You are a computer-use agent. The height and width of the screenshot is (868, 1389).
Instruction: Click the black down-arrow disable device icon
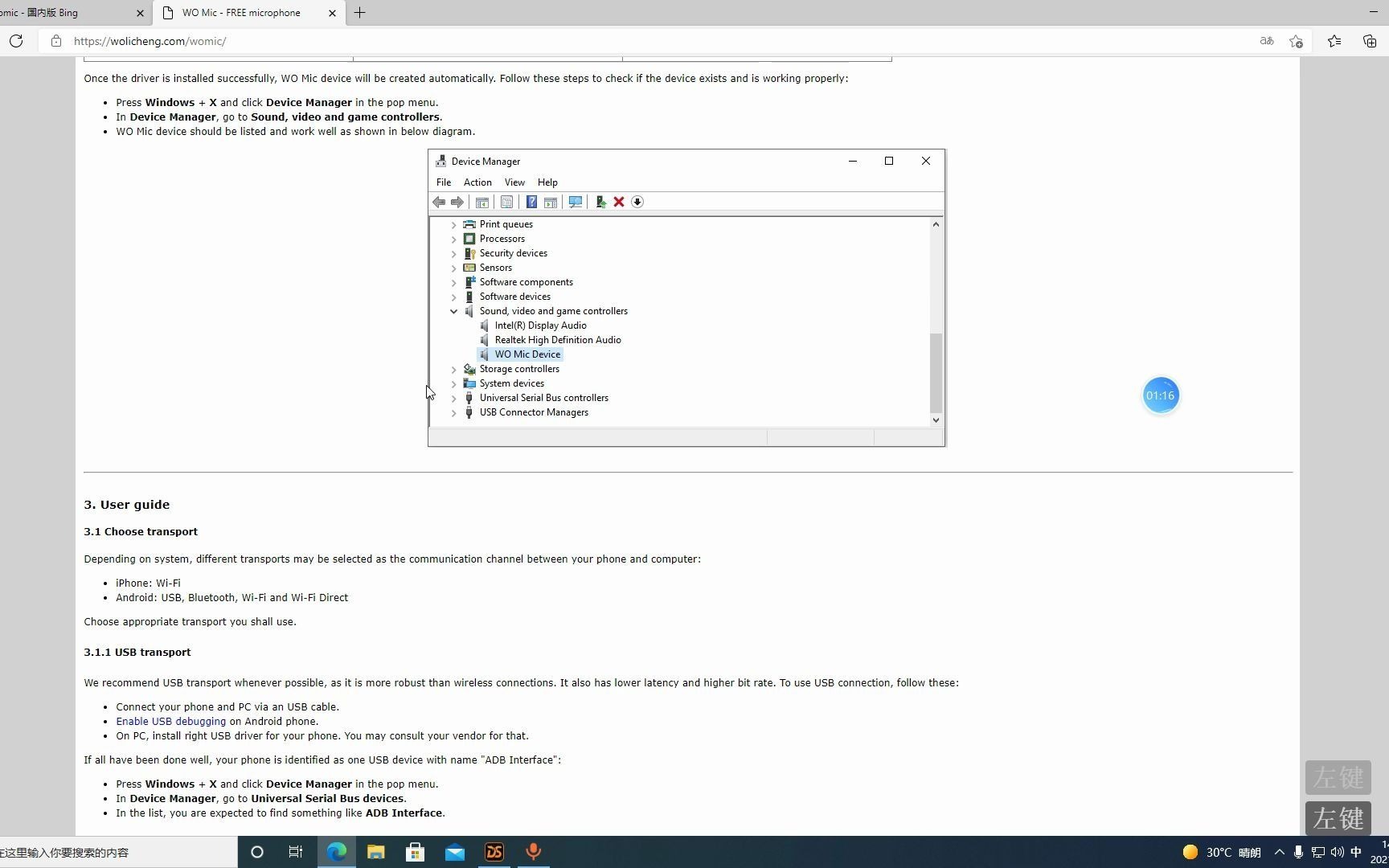point(637,202)
